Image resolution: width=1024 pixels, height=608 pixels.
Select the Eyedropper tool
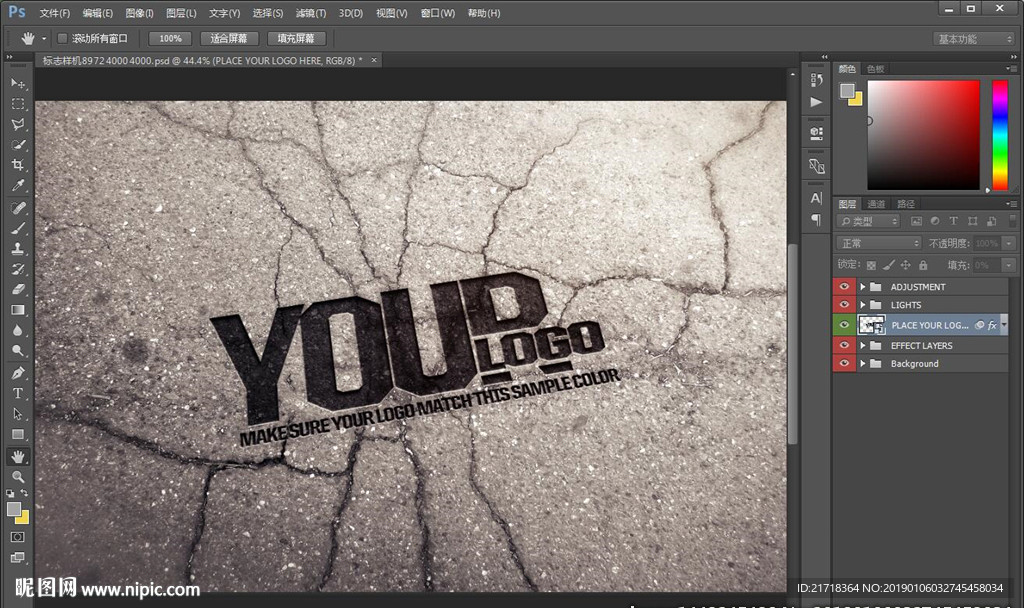[x=18, y=186]
